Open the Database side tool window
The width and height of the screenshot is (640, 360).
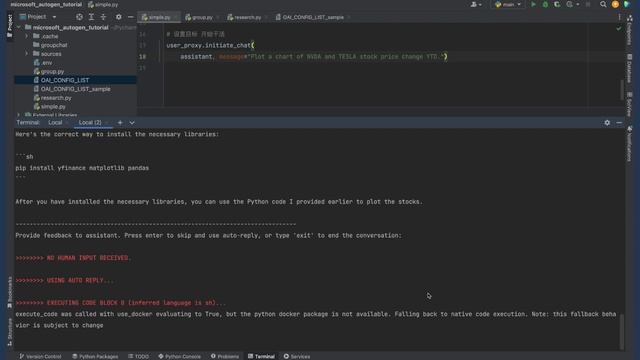tap(630, 68)
